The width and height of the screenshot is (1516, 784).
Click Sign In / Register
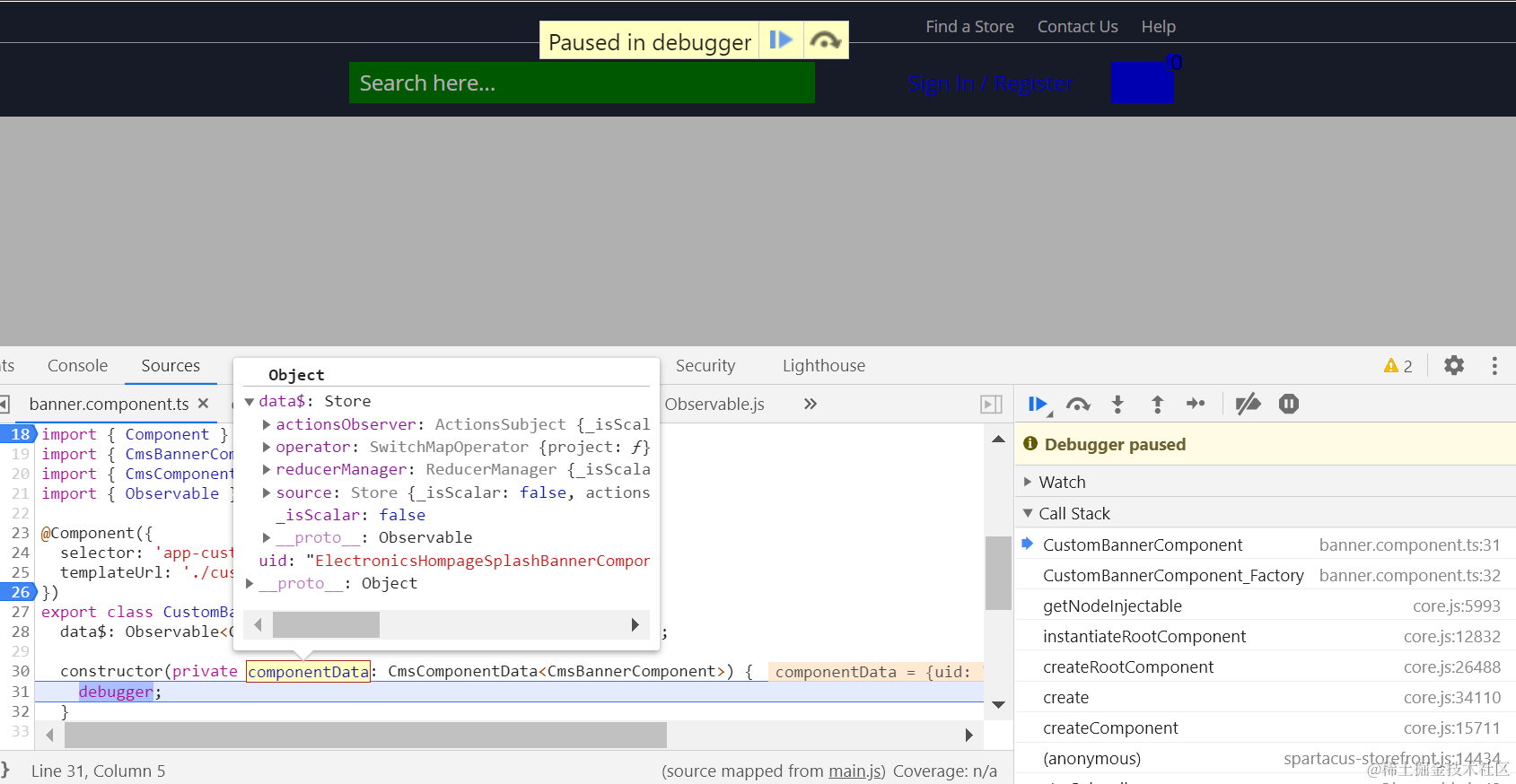tap(991, 83)
